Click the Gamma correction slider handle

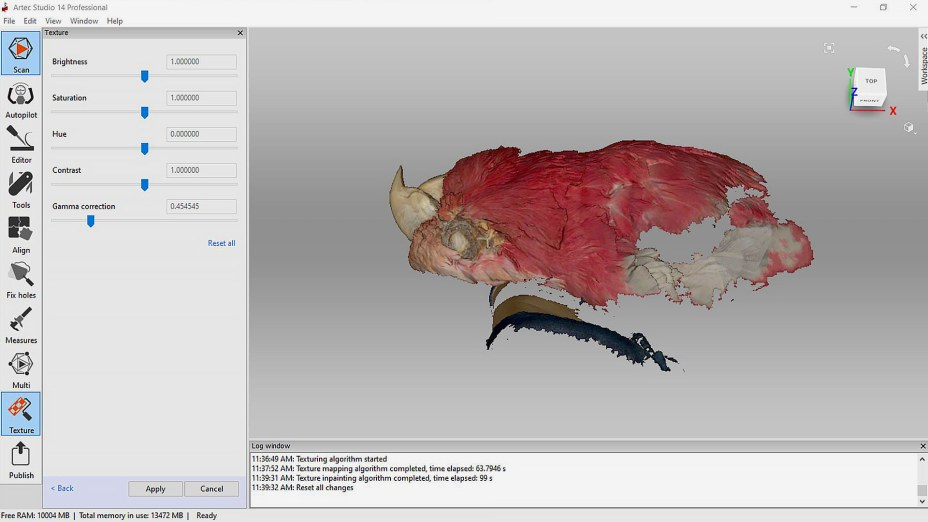[x=90, y=221]
